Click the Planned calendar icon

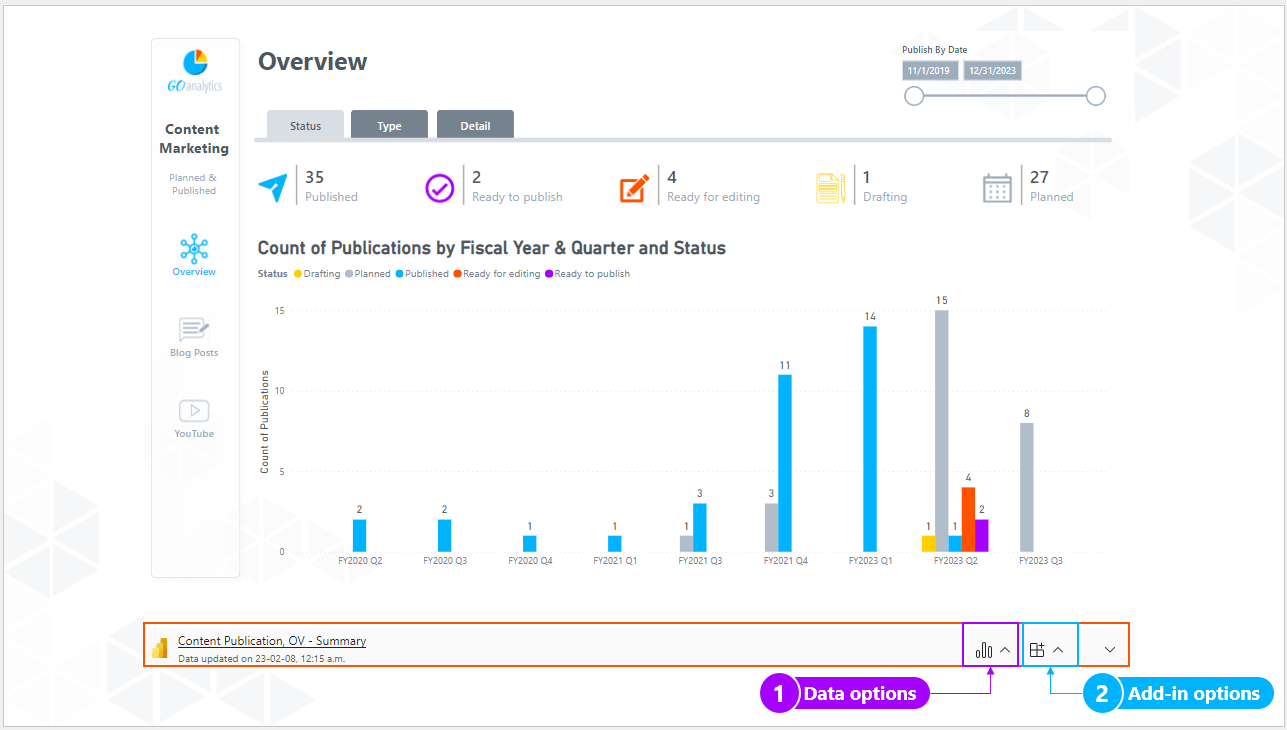997,188
